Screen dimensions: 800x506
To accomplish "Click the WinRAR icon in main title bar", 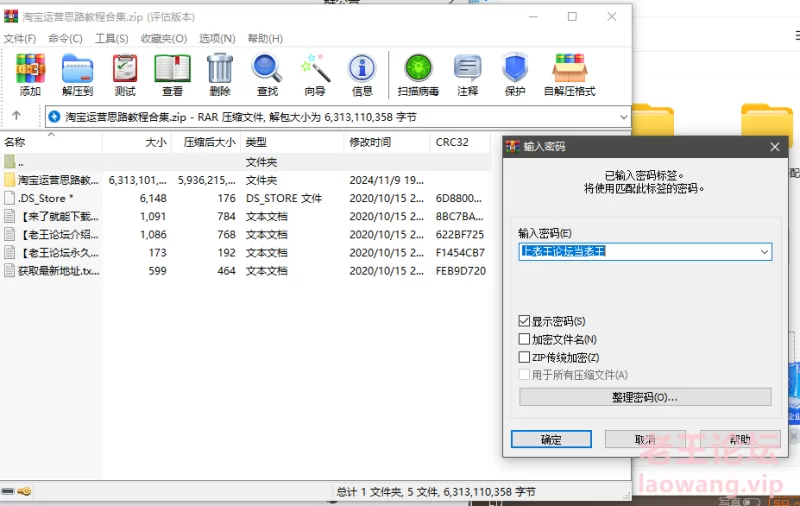I will pyautogui.click(x=11, y=16).
